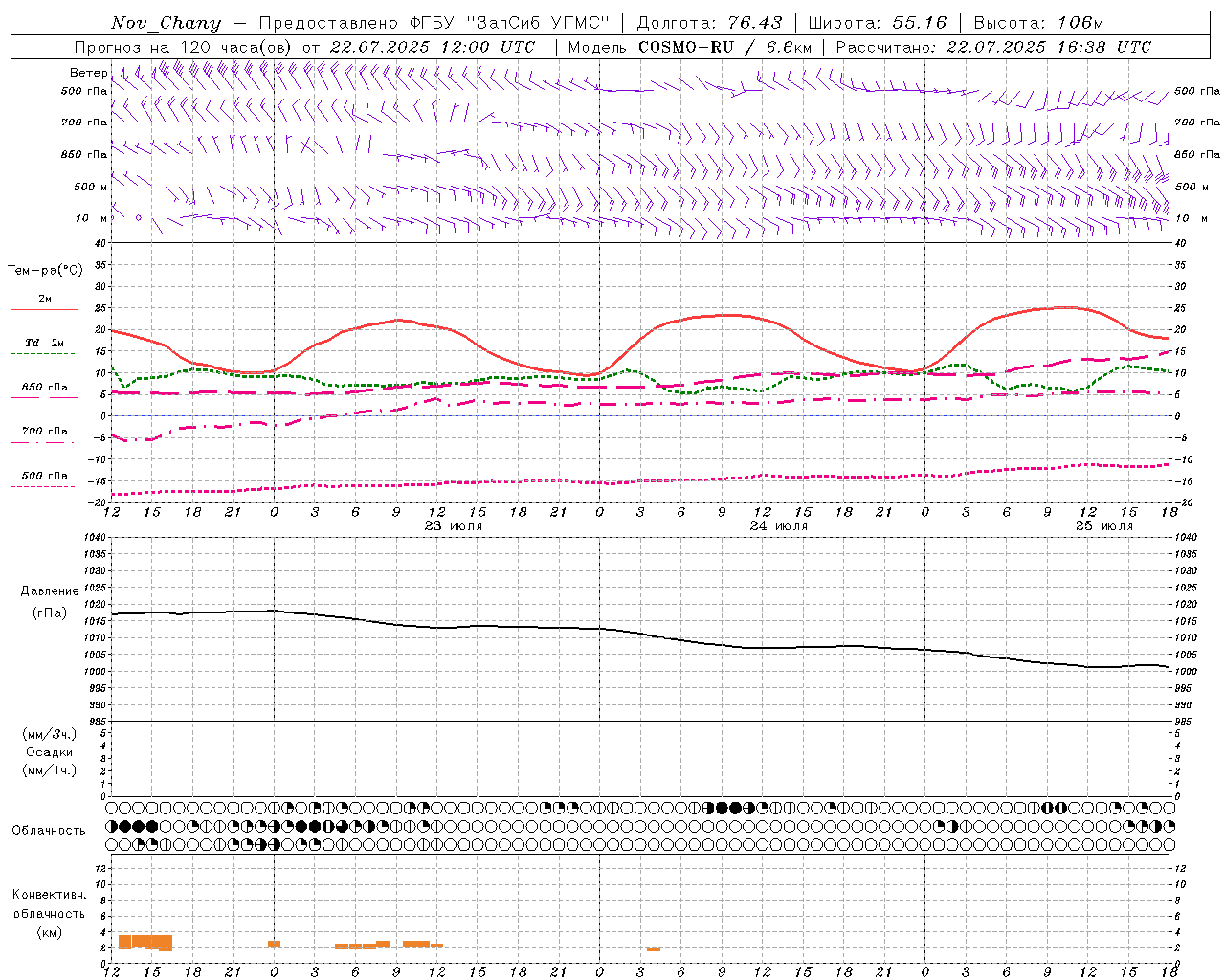Select the "Прогноз на 120 часа(ов)" forecast text

[x=183, y=47]
